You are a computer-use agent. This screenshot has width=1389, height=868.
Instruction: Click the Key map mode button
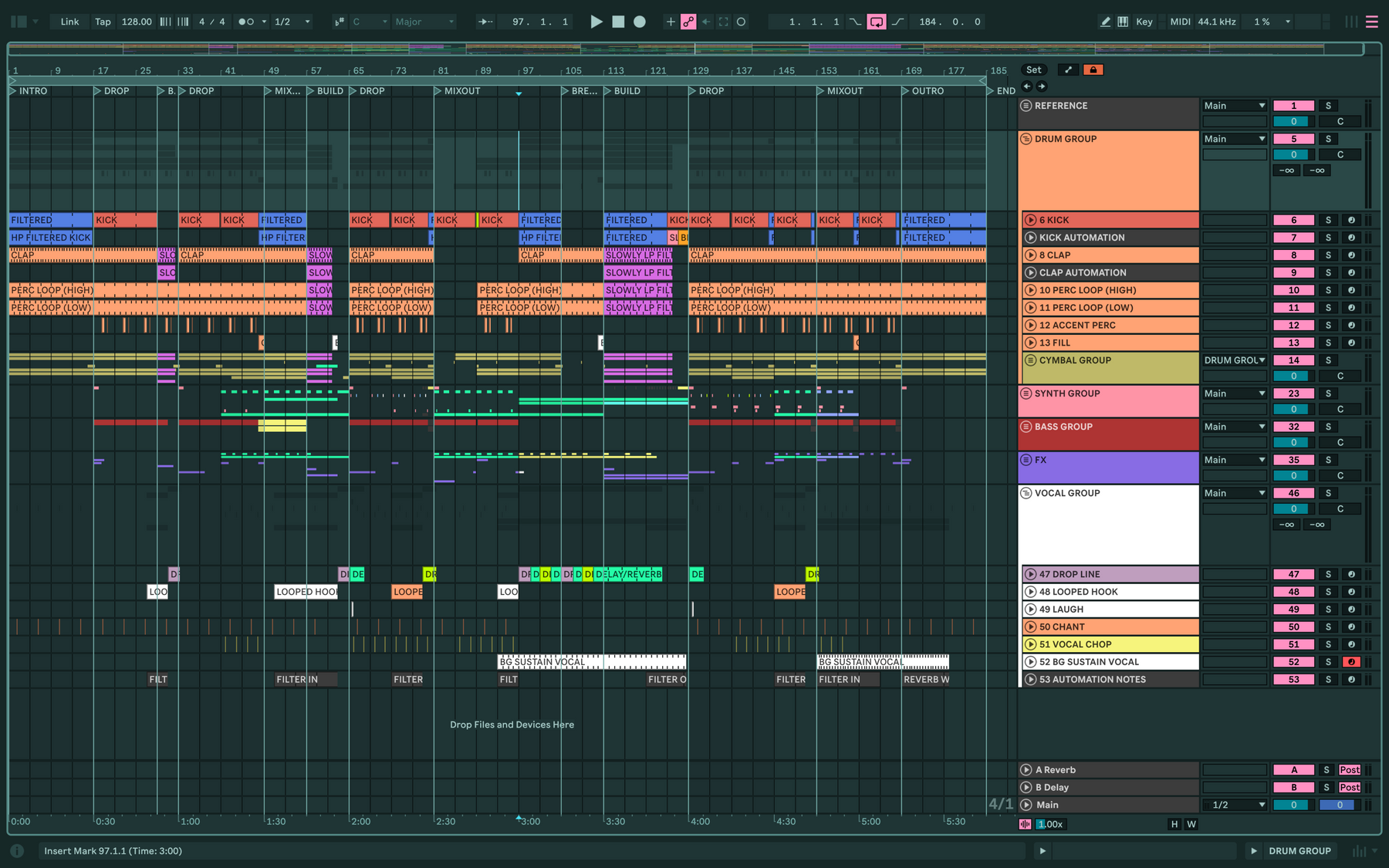click(1144, 22)
